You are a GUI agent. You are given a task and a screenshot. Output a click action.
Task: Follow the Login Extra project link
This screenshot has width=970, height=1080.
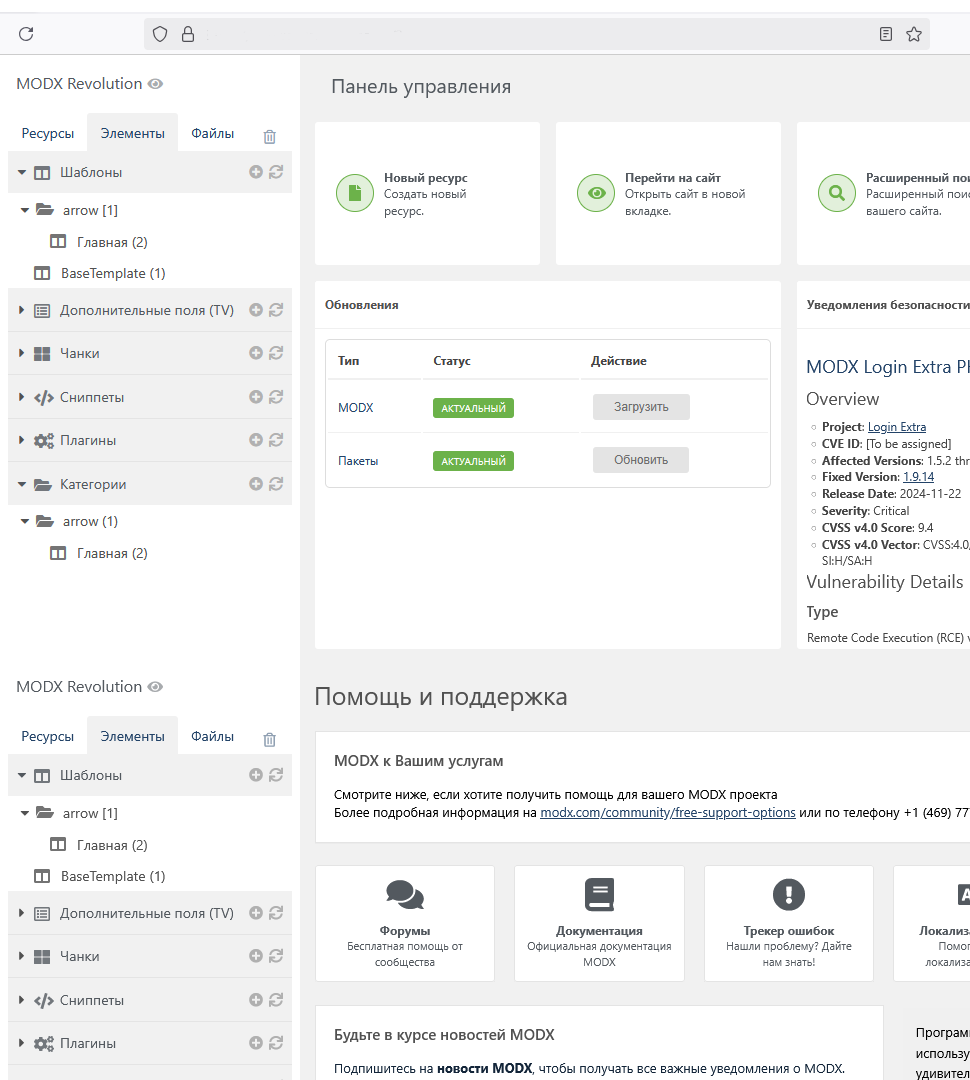[897, 427]
